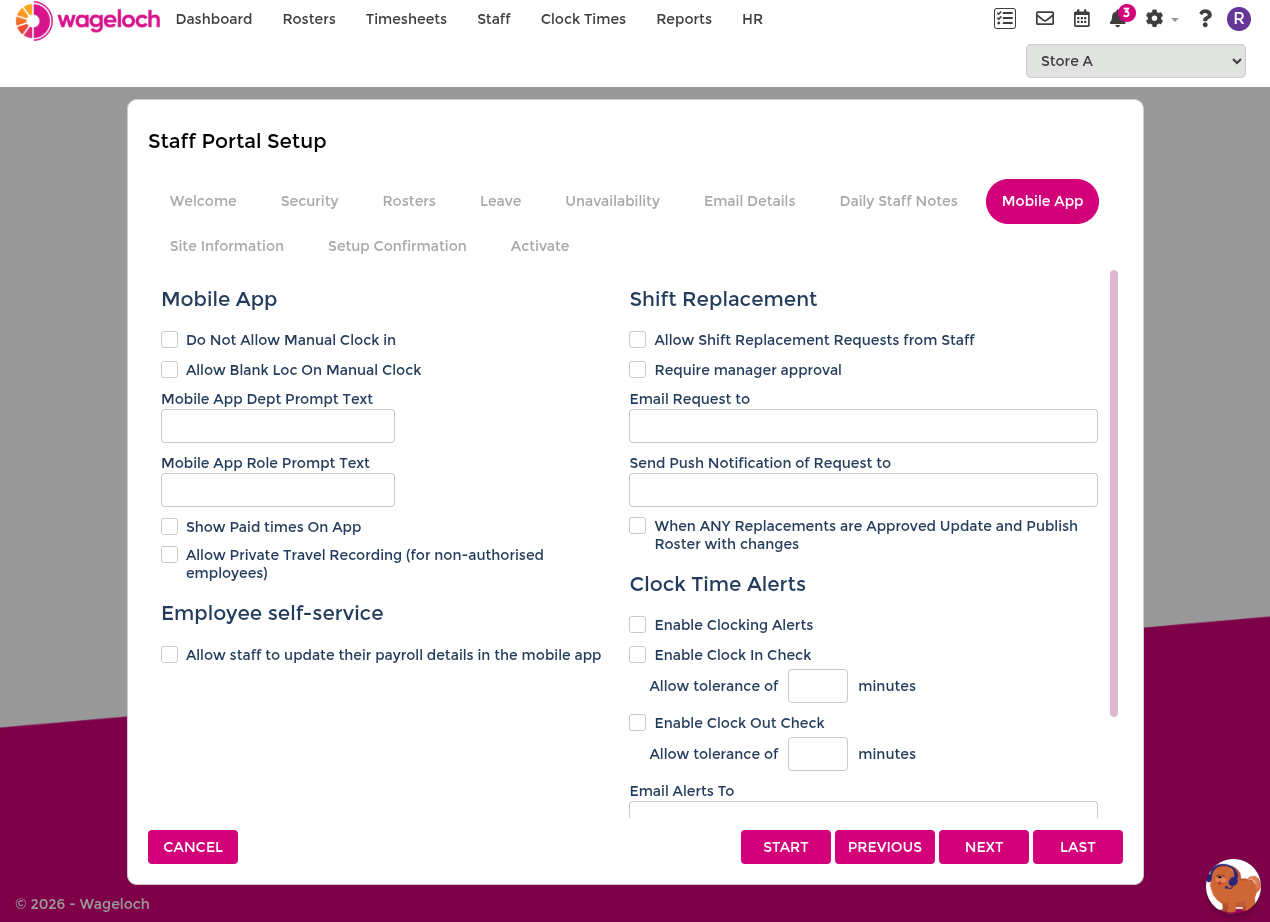Click the Clock In tolerance minutes field

click(818, 686)
